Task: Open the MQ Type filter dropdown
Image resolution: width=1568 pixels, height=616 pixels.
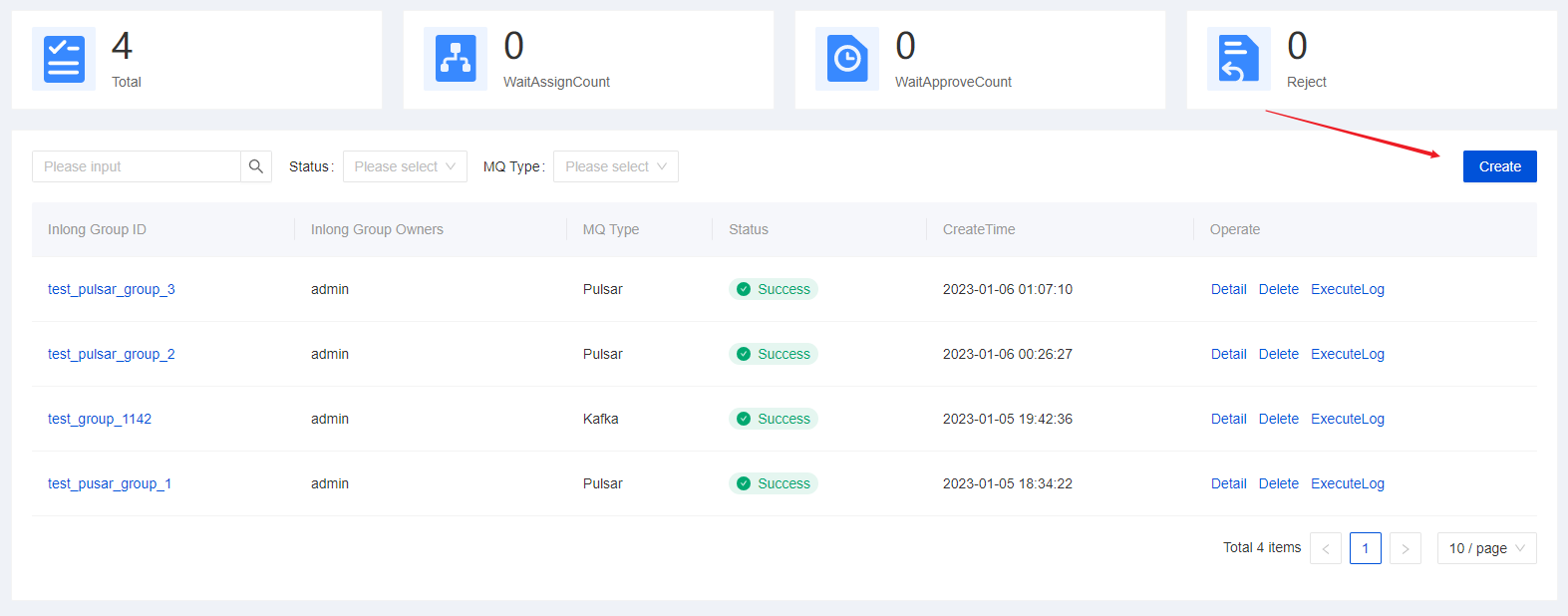Action: [615, 166]
